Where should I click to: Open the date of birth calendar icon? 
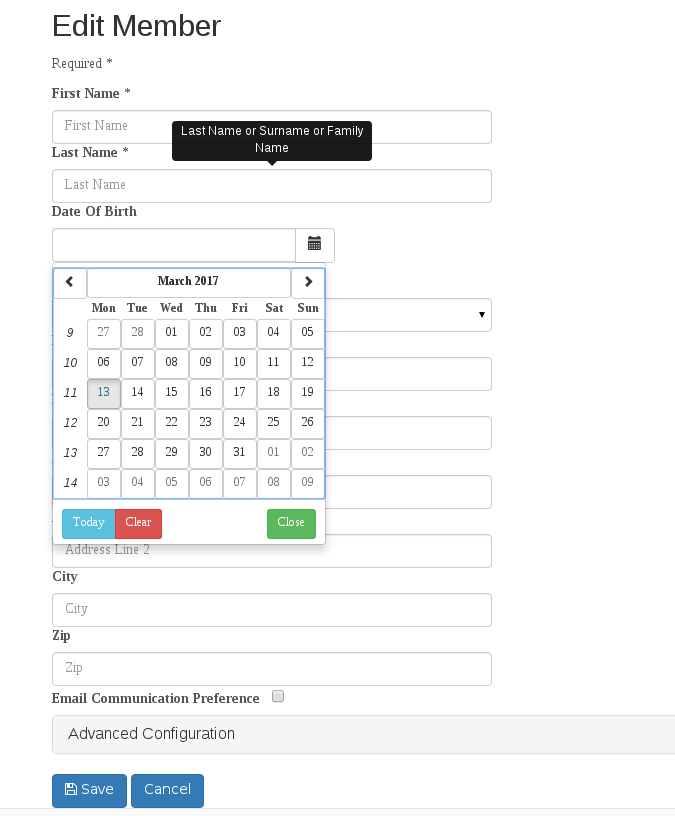[x=314, y=245]
